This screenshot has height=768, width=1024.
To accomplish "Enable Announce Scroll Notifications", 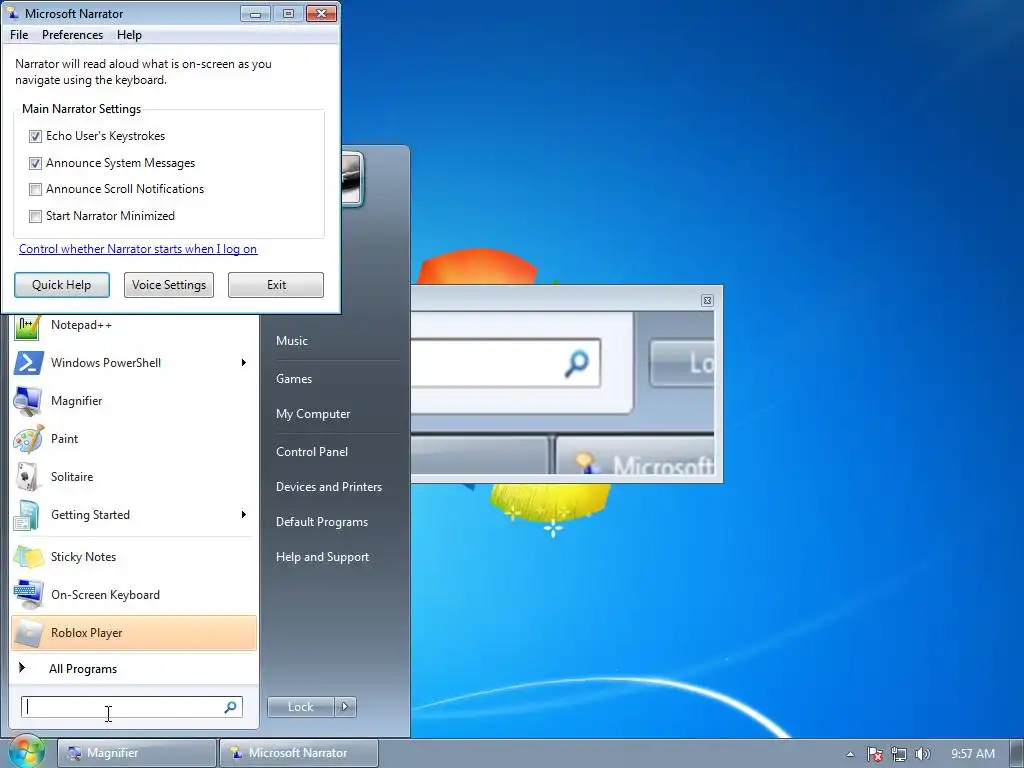I will [x=35, y=189].
